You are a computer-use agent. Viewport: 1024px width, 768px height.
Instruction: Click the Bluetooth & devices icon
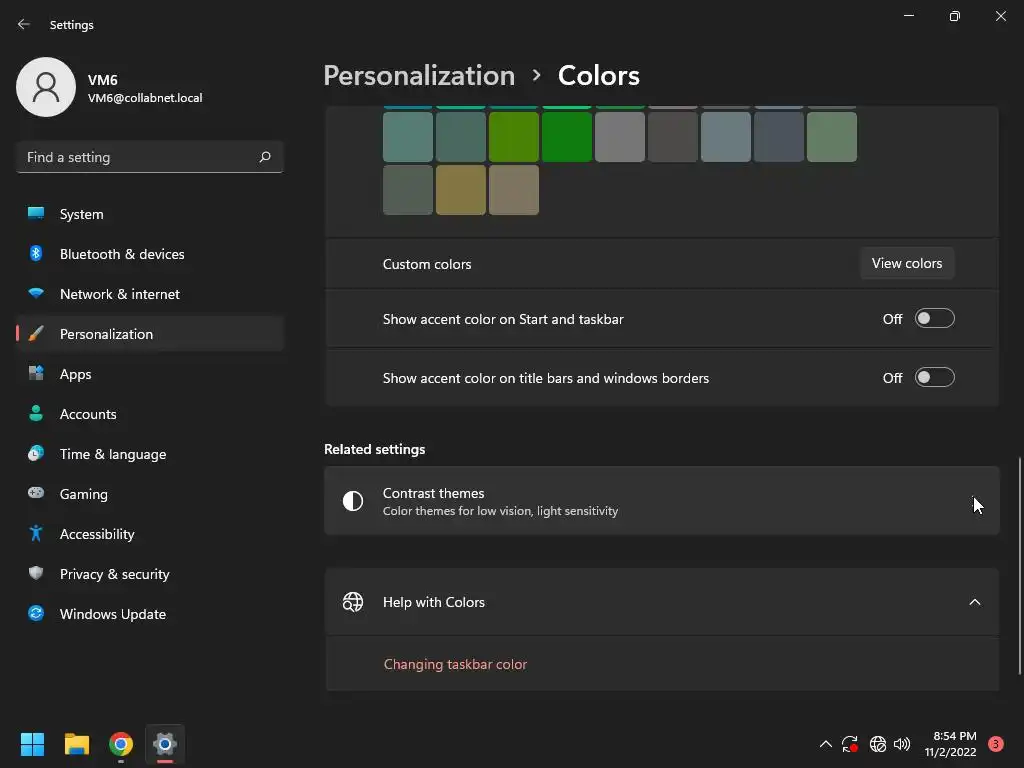36,254
